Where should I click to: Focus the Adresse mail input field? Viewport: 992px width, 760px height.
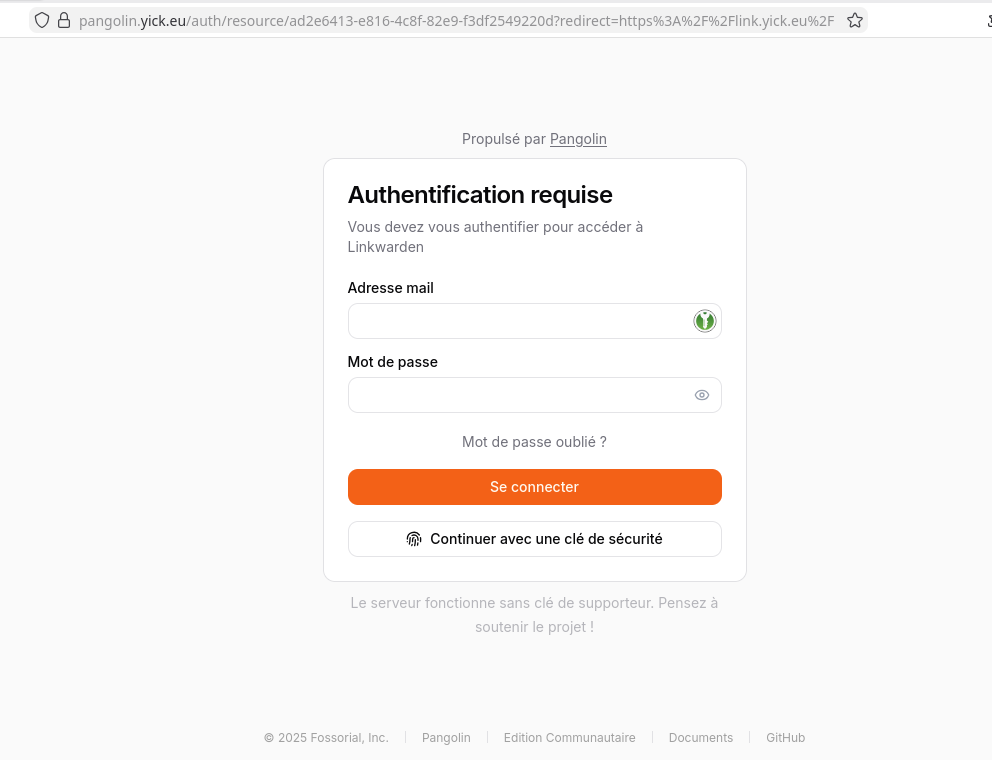[518, 321]
